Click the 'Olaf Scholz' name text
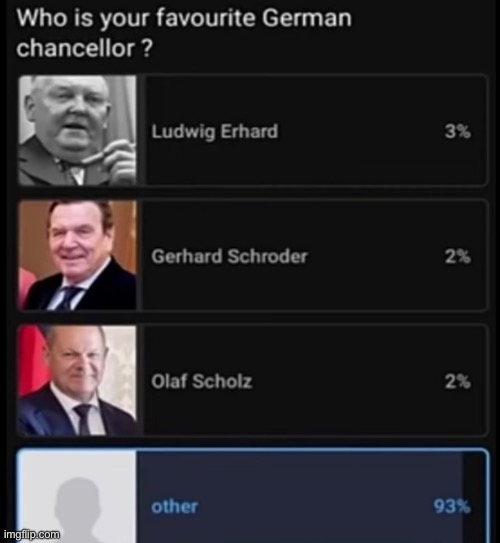This screenshot has width=500, height=543. click(x=202, y=381)
